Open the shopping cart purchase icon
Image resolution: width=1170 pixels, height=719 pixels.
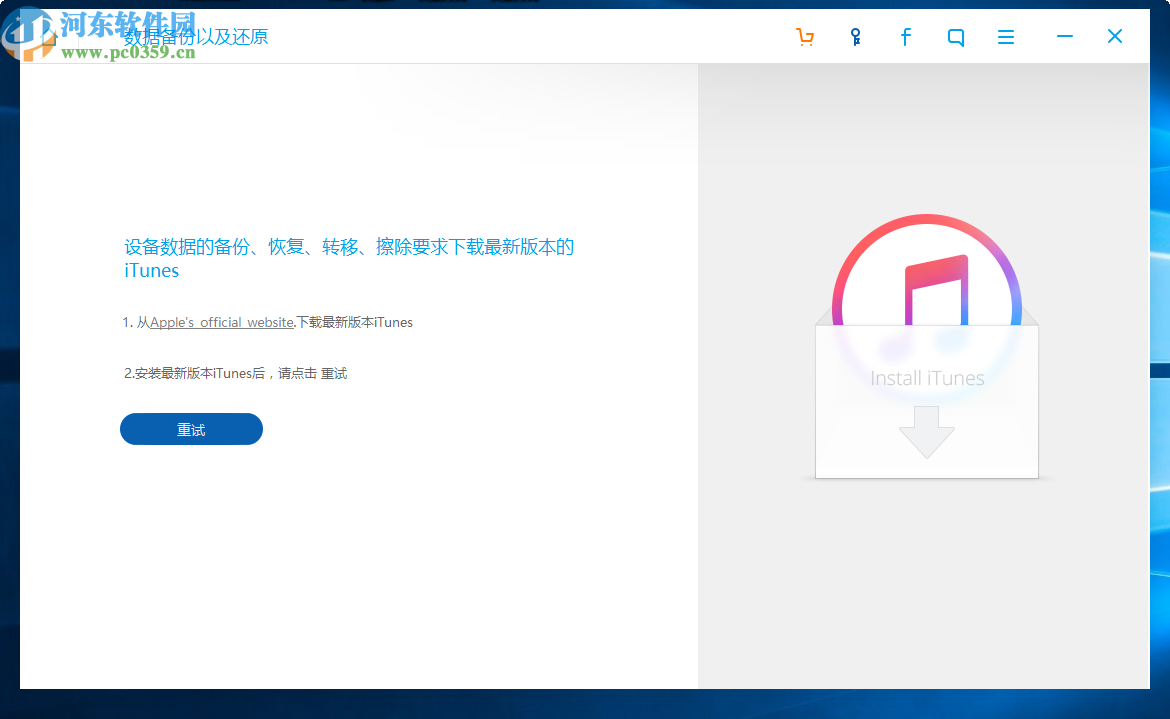(805, 36)
